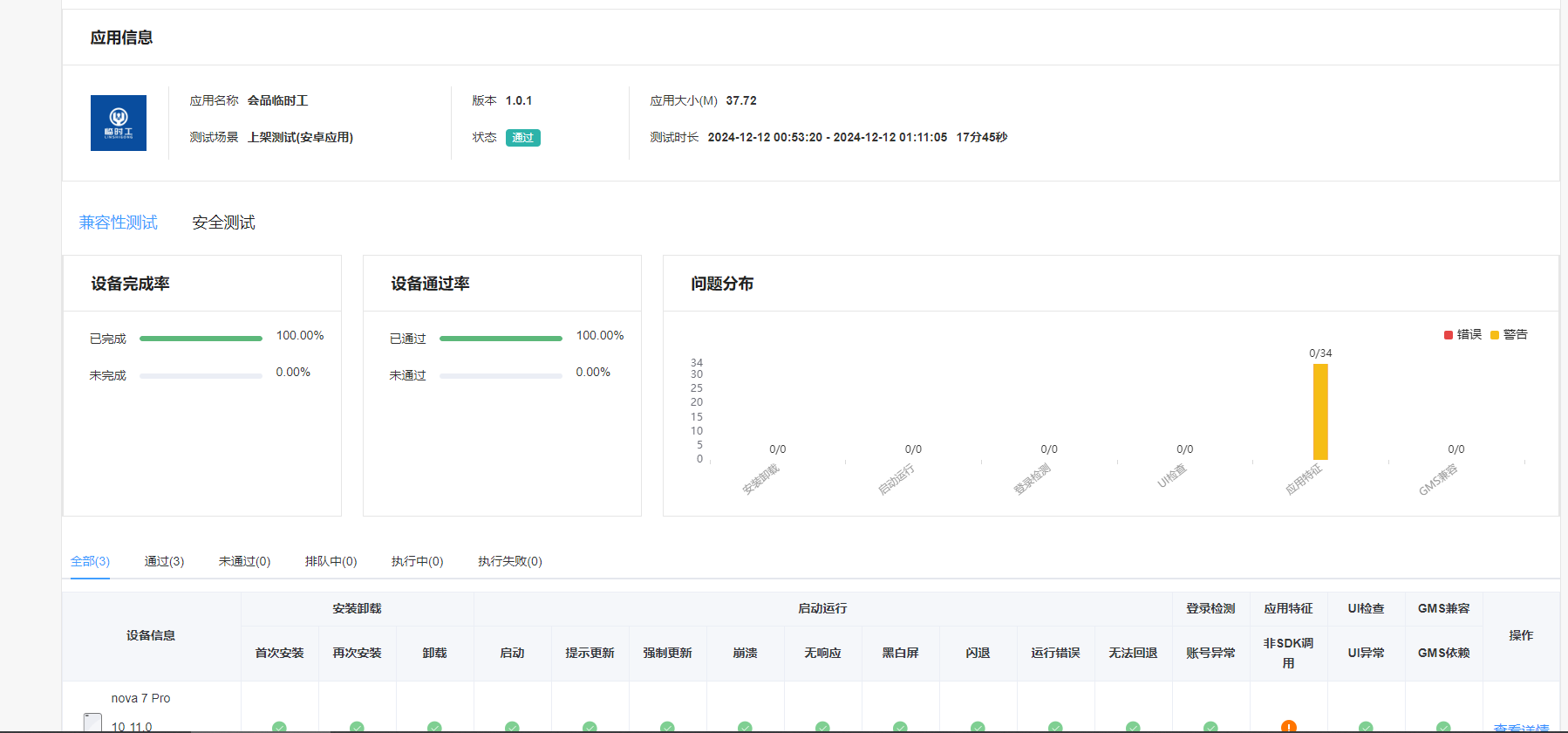Image resolution: width=1568 pixels, height=733 pixels.
Task: Click nova 7 Pro's 启动 green check icon
Action: 512,727
